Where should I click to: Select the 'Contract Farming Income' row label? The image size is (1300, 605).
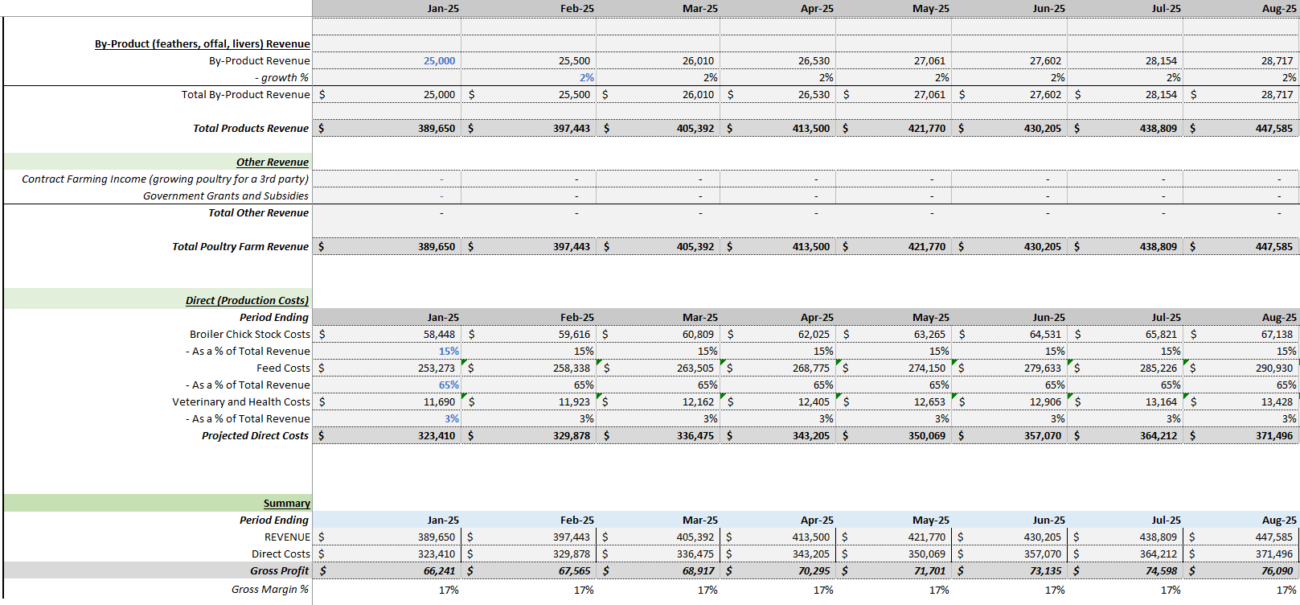pyautogui.click(x=165, y=179)
